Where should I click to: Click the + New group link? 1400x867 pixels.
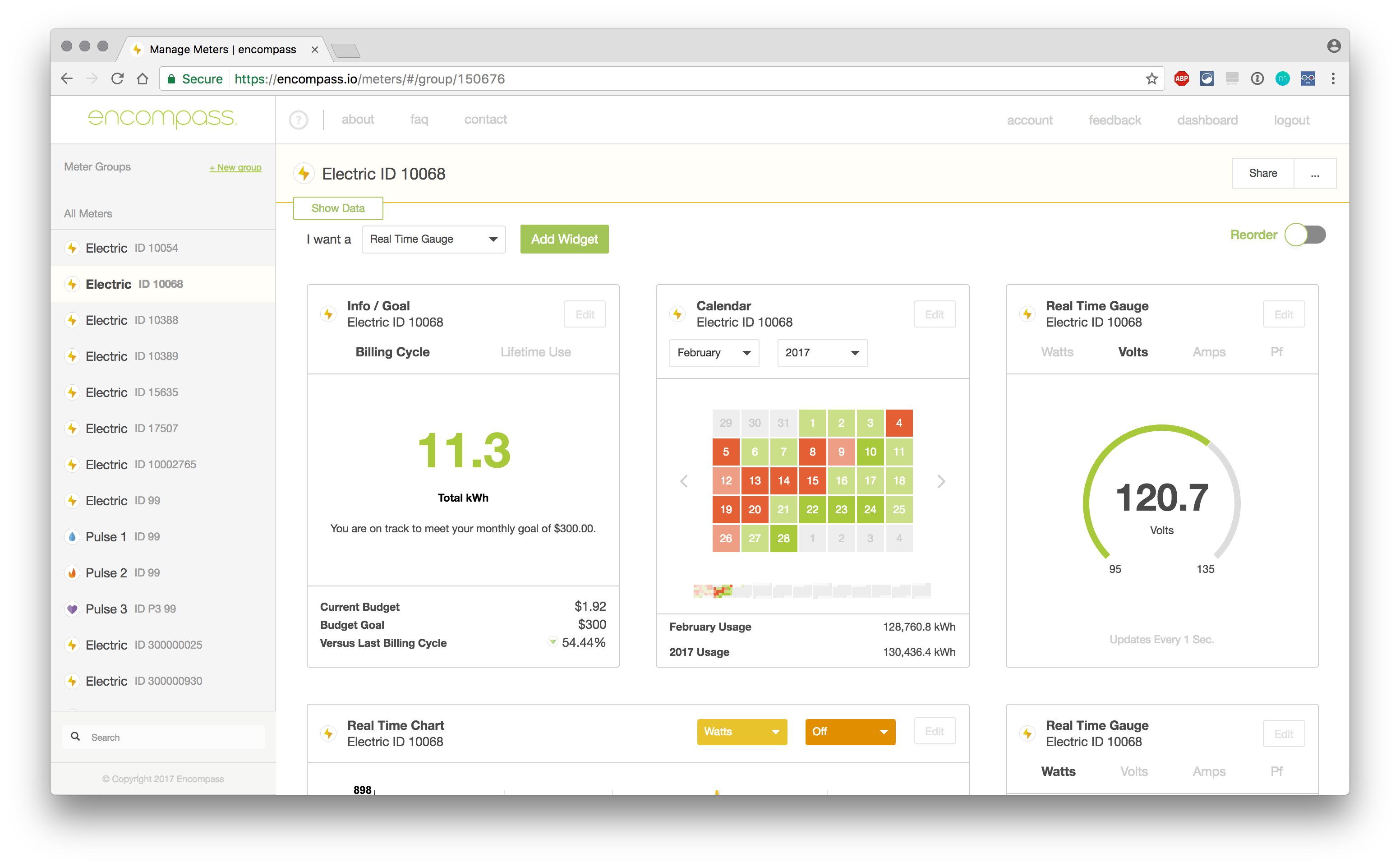[x=235, y=167]
